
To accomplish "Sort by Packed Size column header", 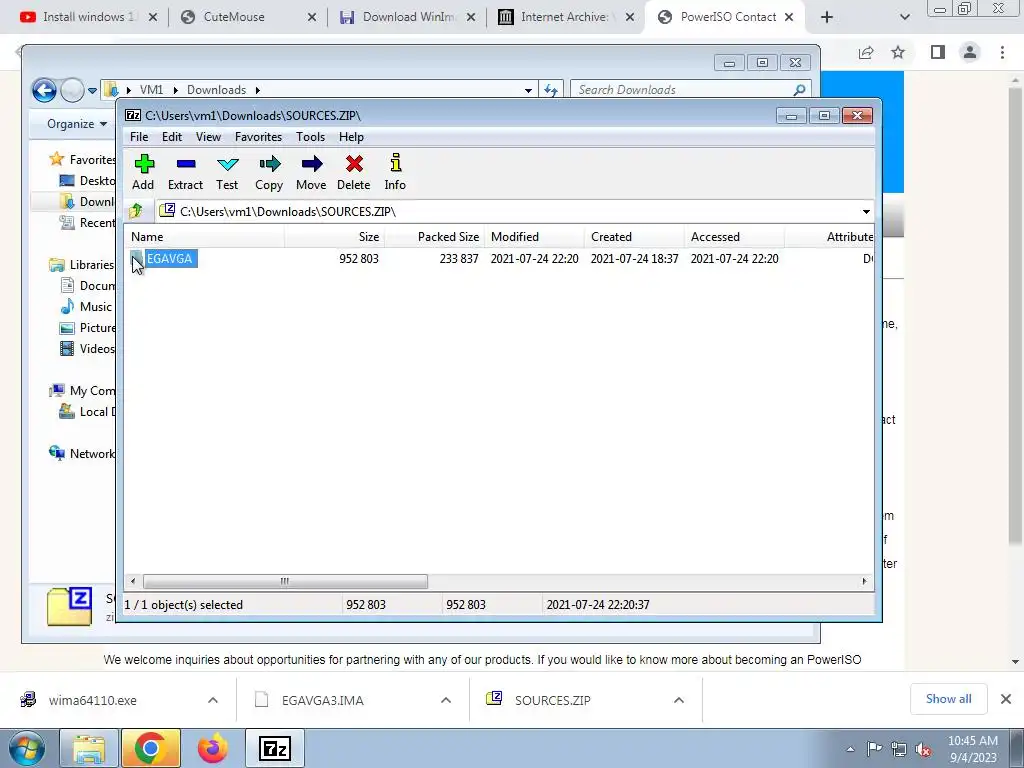I will 434,237.
